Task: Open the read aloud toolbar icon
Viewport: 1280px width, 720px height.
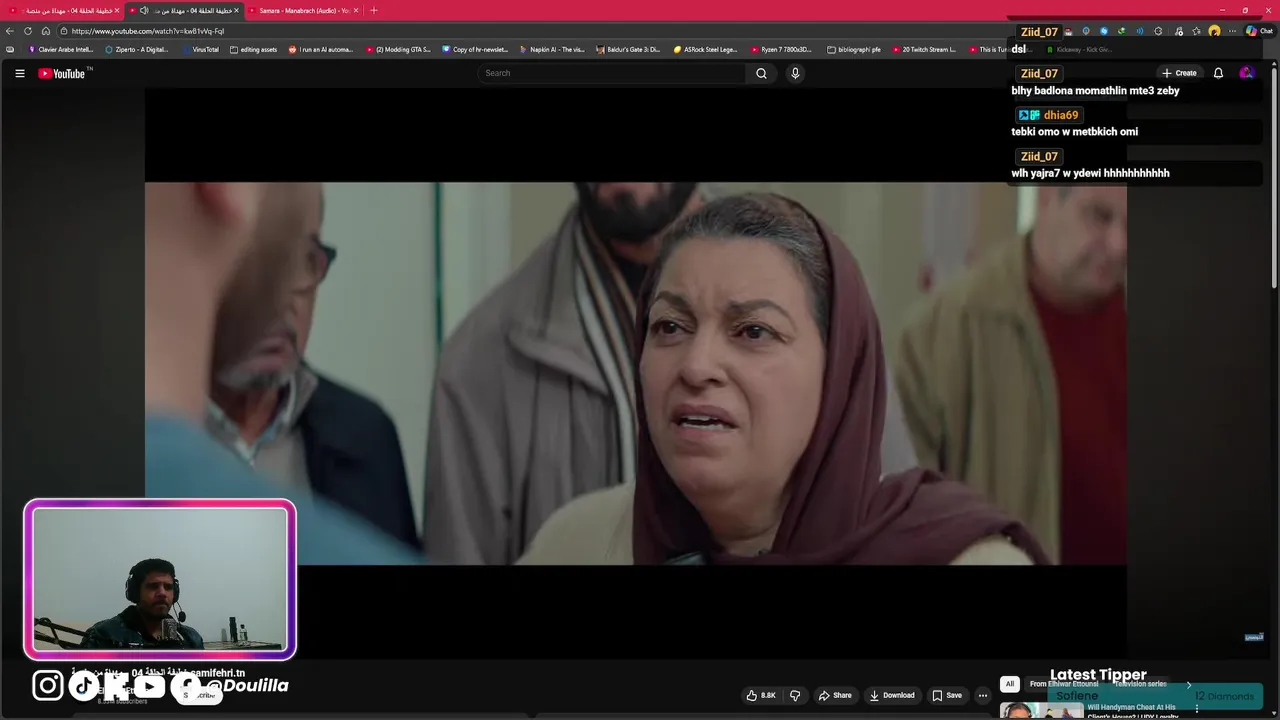Action: [x=1140, y=31]
